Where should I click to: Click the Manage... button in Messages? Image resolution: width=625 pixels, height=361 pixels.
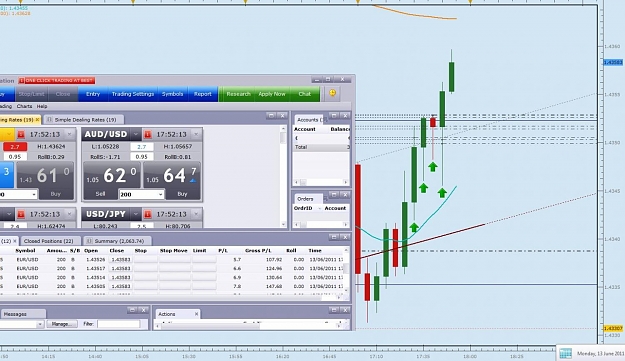pos(62,324)
